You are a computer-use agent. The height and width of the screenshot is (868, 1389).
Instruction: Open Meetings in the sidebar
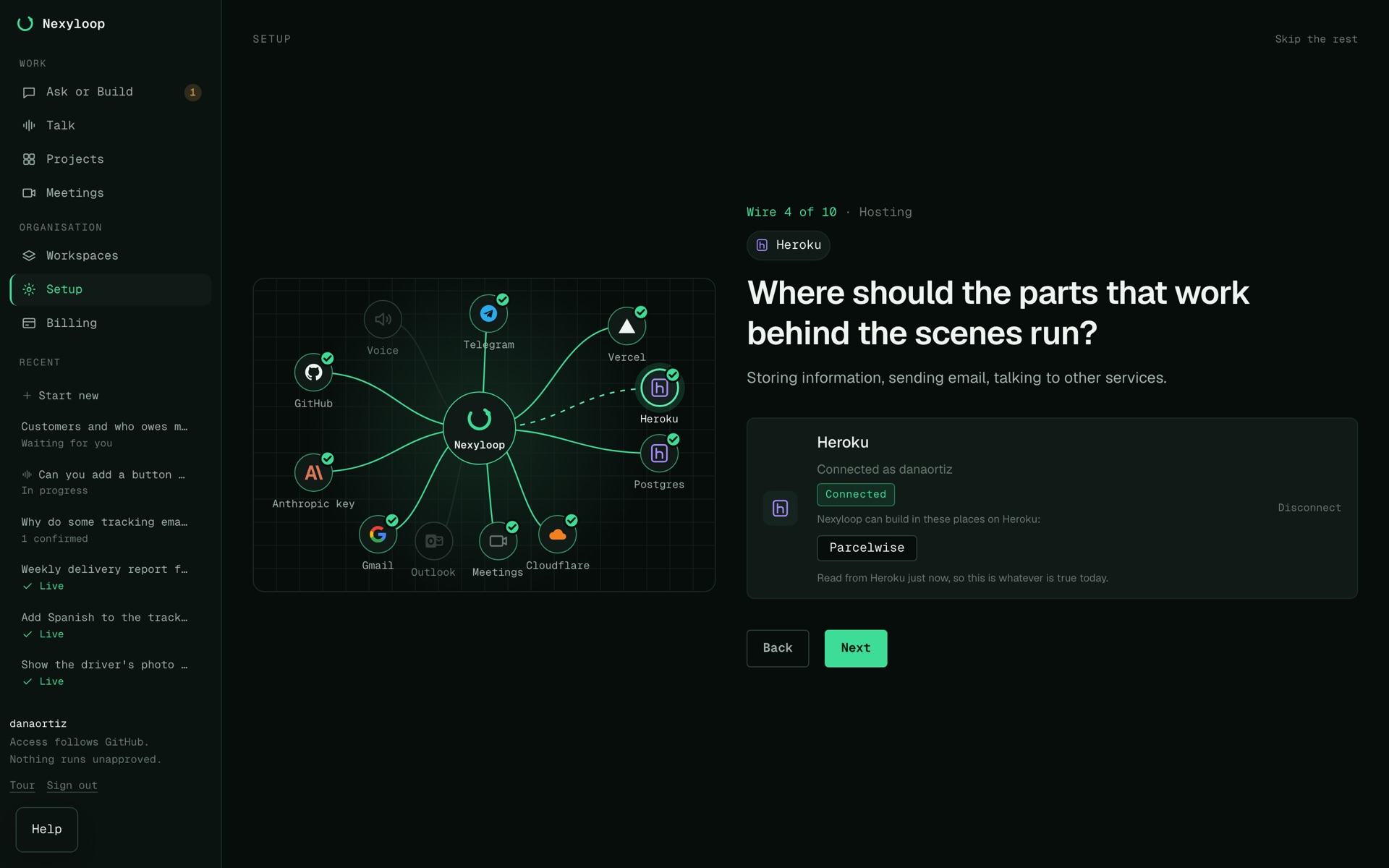pyautogui.click(x=111, y=193)
